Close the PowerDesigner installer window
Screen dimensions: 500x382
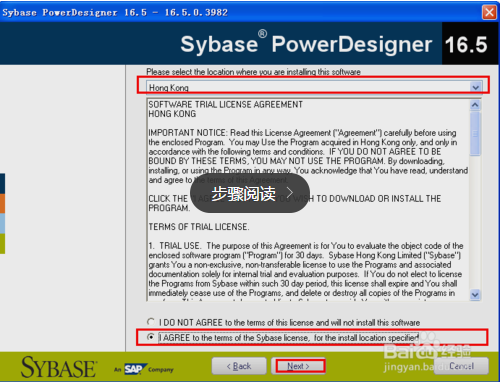coord(489,12)
